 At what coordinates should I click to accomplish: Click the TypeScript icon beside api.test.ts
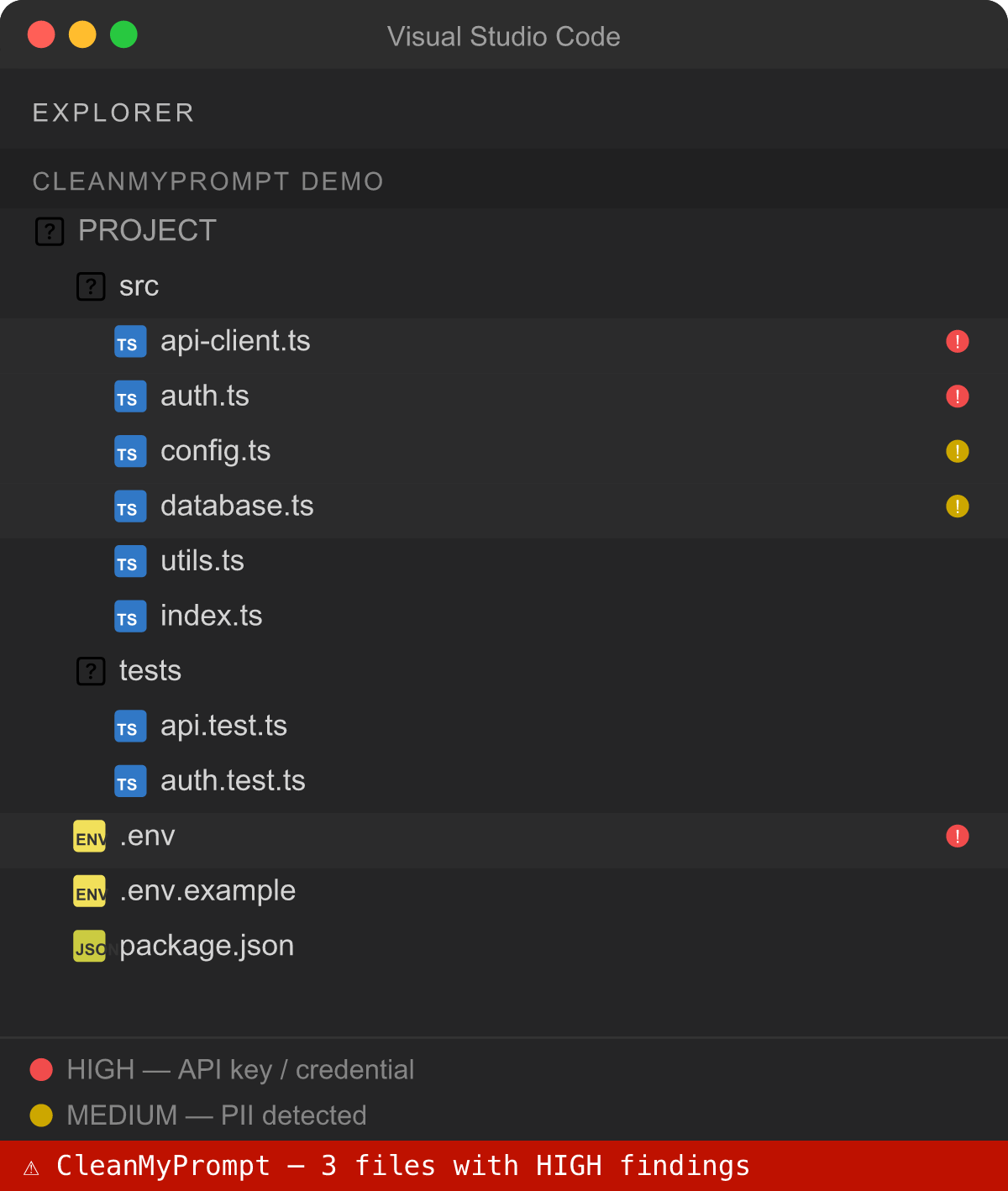tap(130, 727)
